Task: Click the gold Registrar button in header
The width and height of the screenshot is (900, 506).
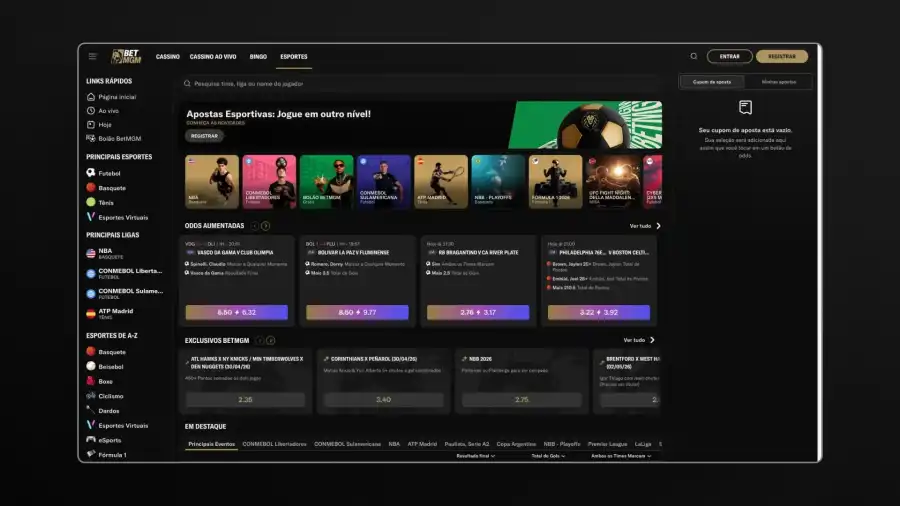Action: (x=782, y=56)
